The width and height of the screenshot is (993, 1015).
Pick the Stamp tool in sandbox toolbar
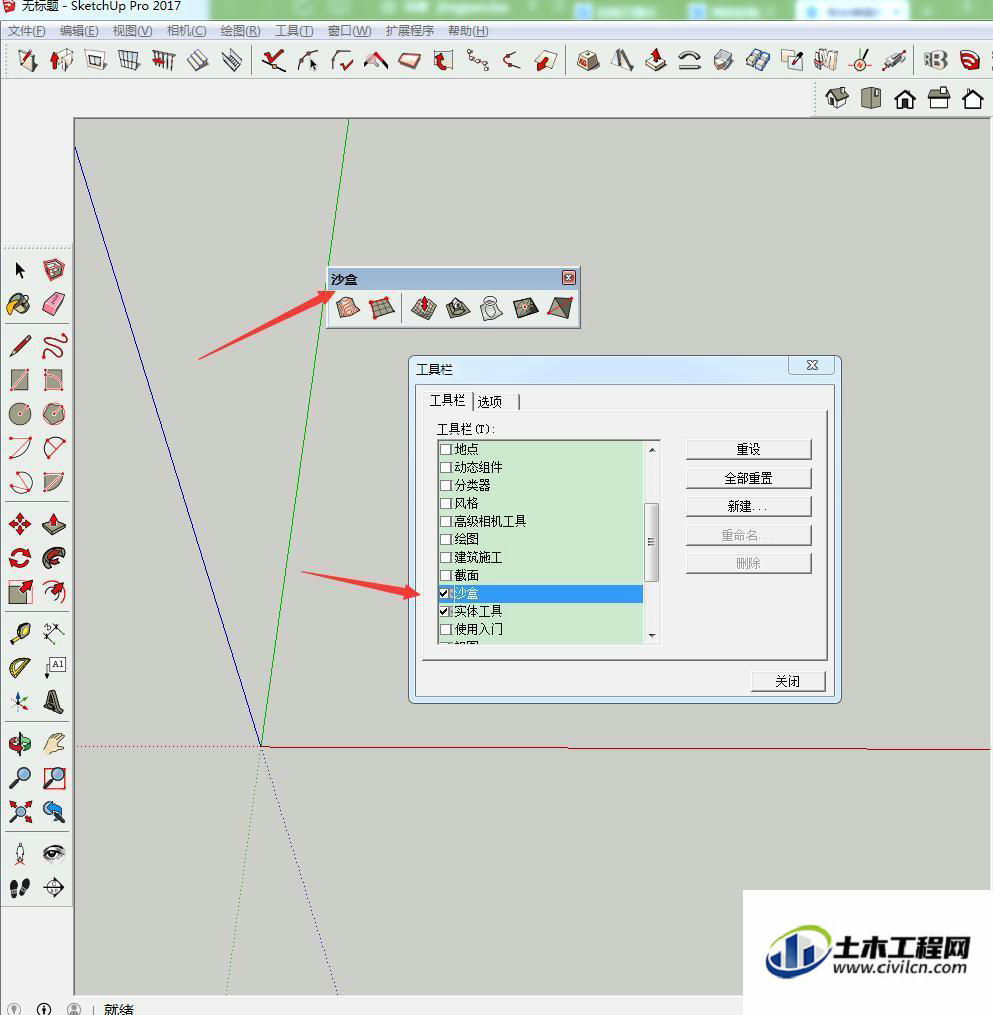(458, 307)
